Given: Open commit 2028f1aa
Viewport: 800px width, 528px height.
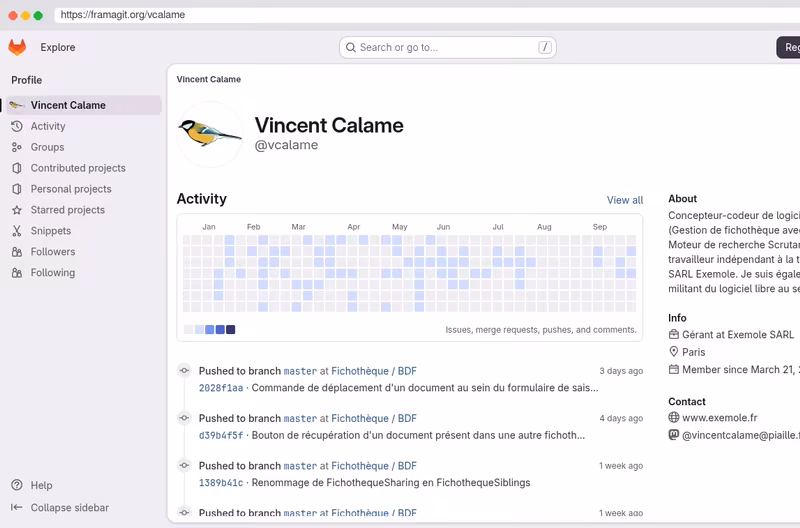Looking at the screenshot, I should (221, 388).
